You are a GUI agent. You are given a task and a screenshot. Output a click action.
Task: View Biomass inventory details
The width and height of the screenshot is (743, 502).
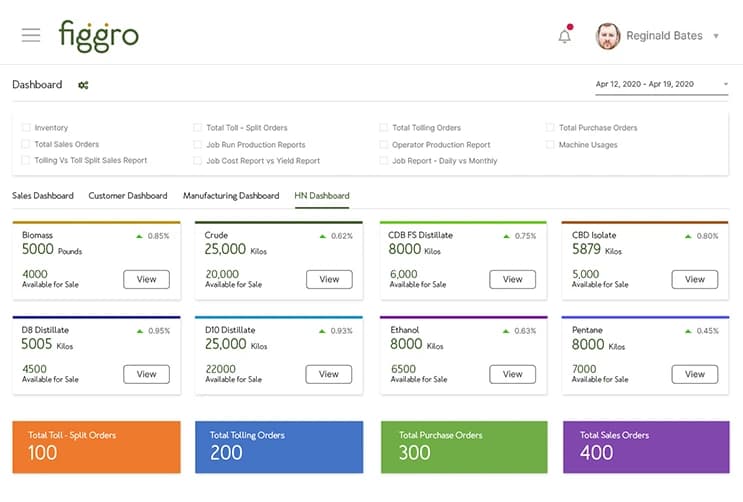click(x=146, y=279)
